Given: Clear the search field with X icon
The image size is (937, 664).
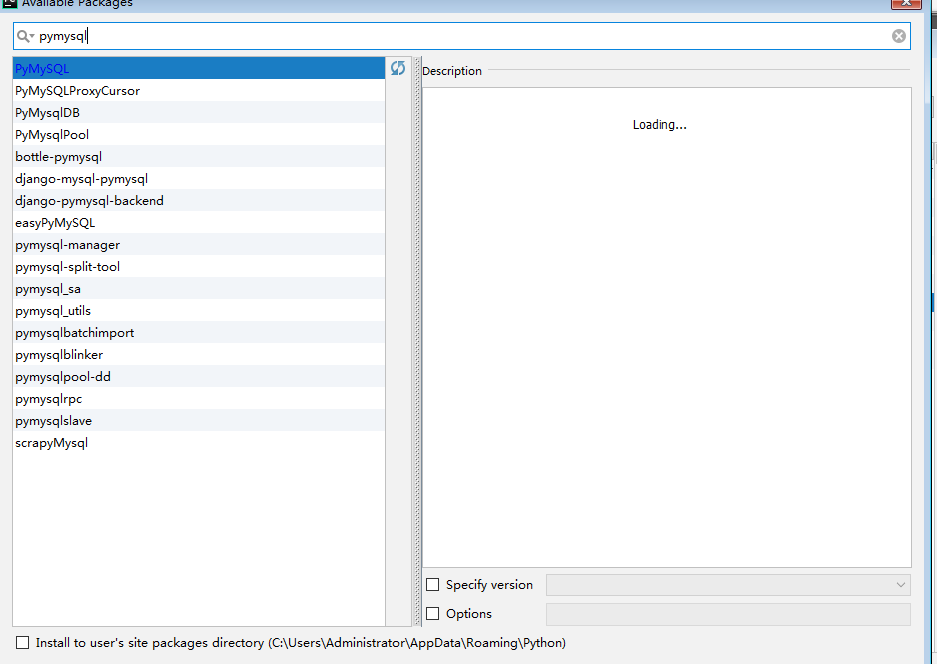Looking at the screenshot, I should (898, 36).
